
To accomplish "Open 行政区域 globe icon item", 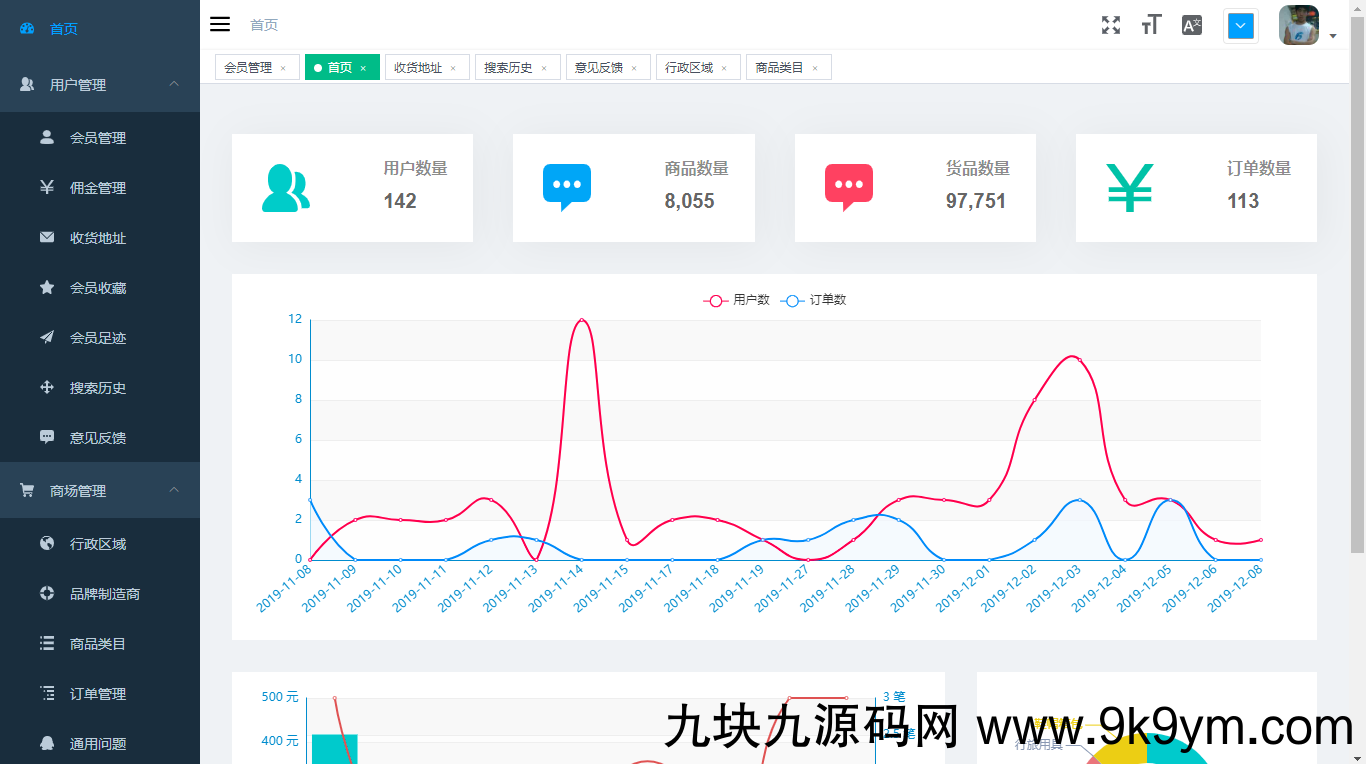I will click(98, 544).
